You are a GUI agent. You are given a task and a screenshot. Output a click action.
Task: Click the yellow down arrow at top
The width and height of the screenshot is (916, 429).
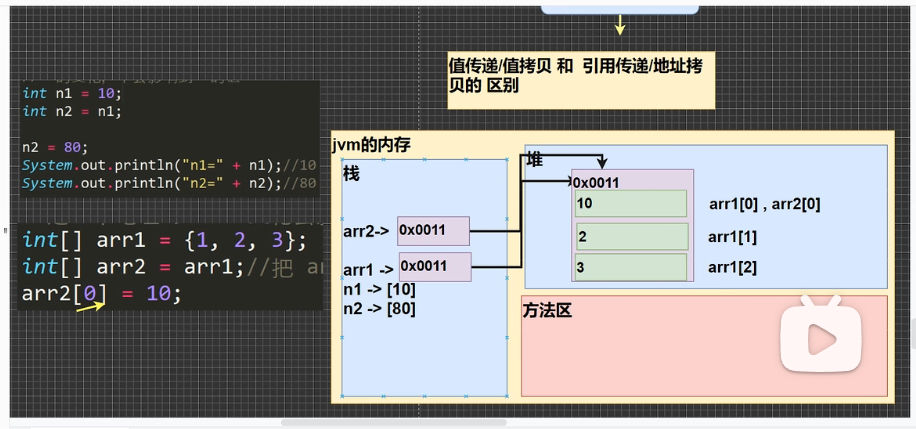coord(620,24)
